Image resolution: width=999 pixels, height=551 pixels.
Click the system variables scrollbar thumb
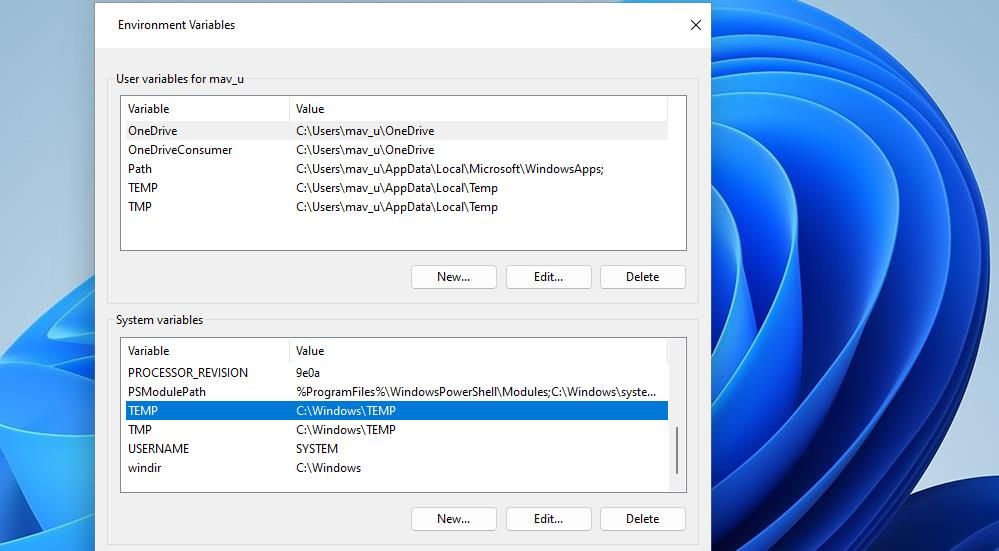coord(677,450)
